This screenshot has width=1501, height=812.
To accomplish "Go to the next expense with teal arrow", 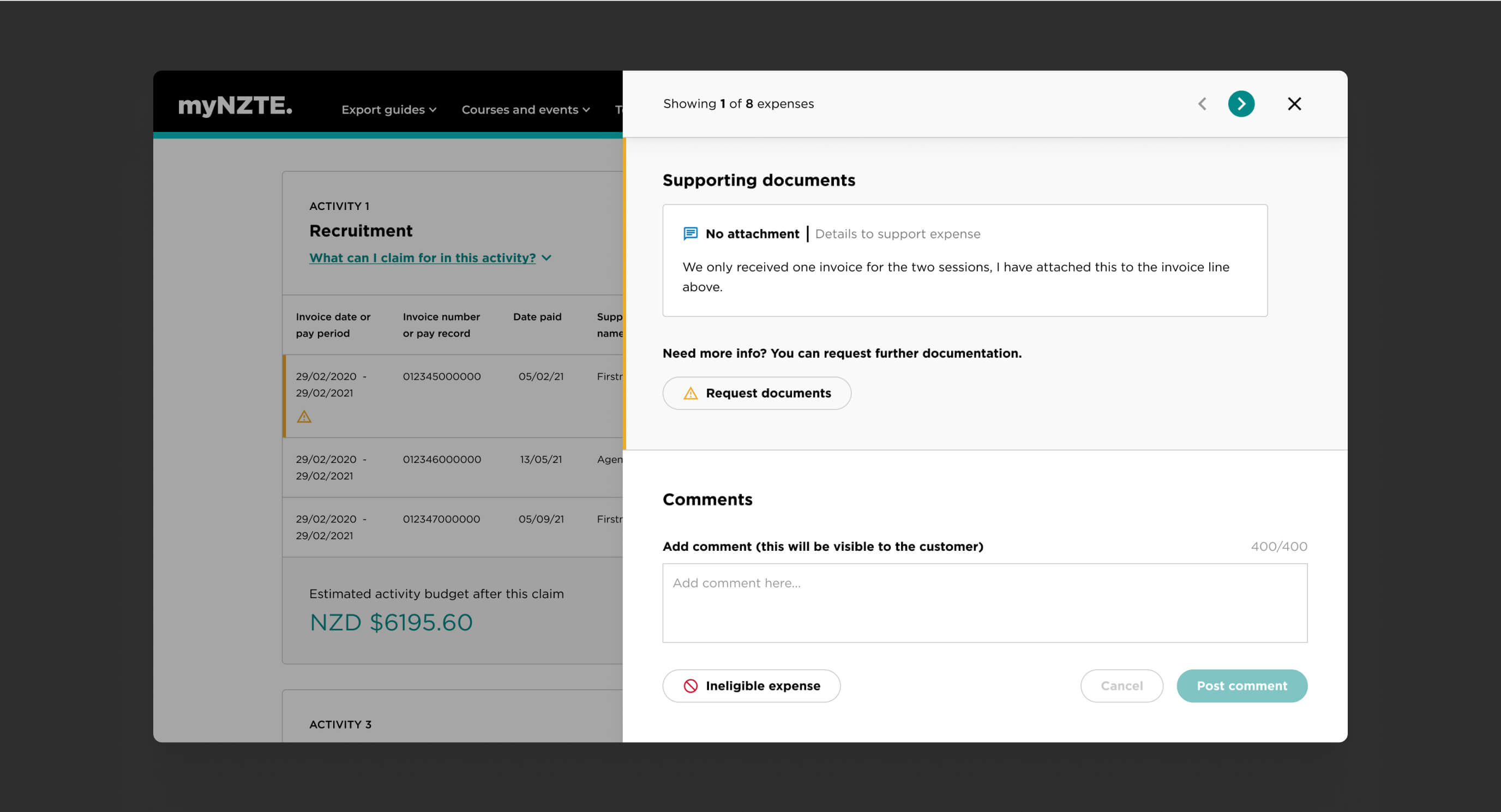I will click(1241, 104).
